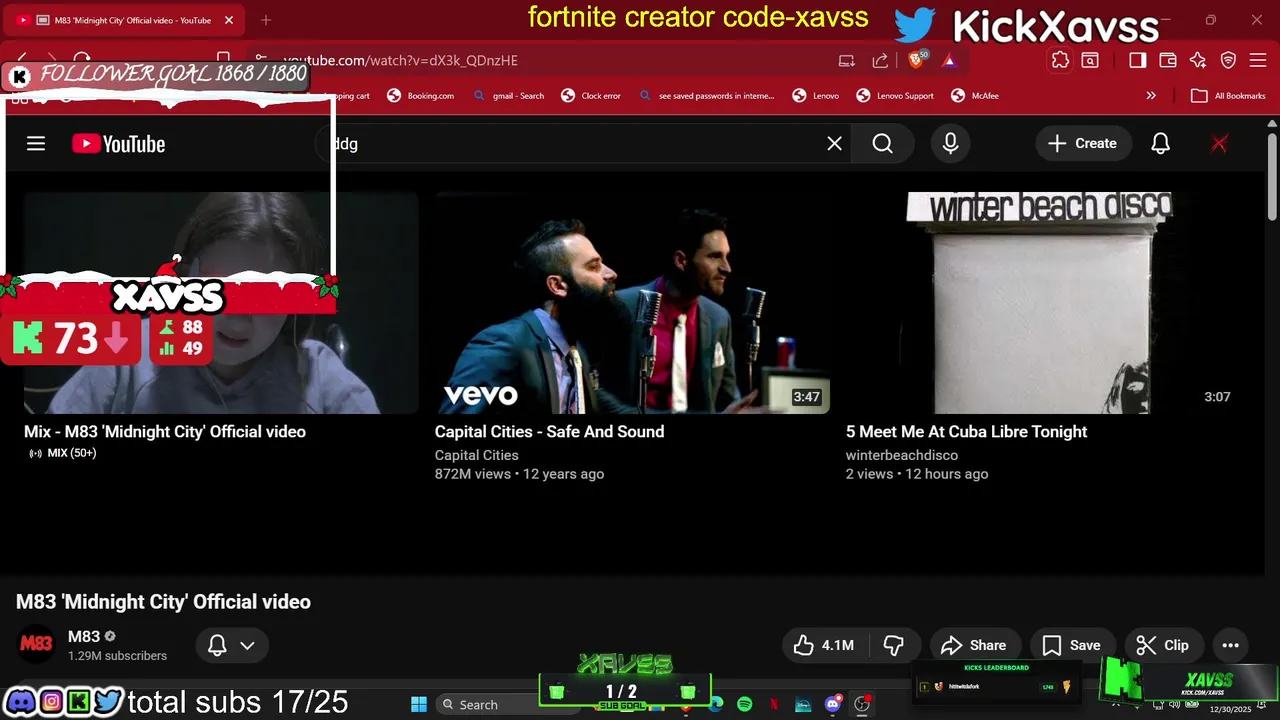Open browser main hamburger menu
The height and width of the screenshot is (720, 1280).
pos(1258,60)
